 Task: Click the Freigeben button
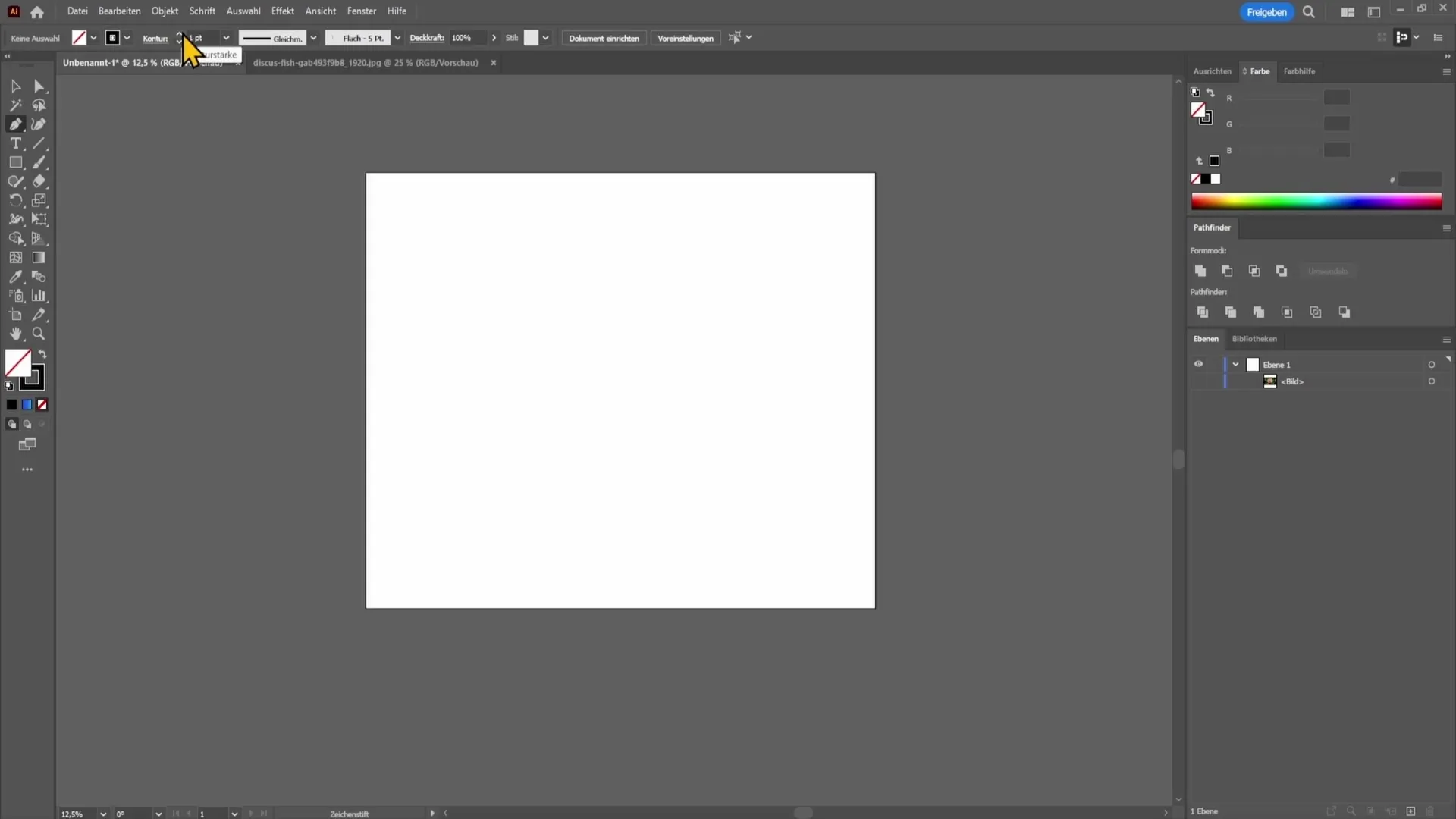coord(1266,12)
